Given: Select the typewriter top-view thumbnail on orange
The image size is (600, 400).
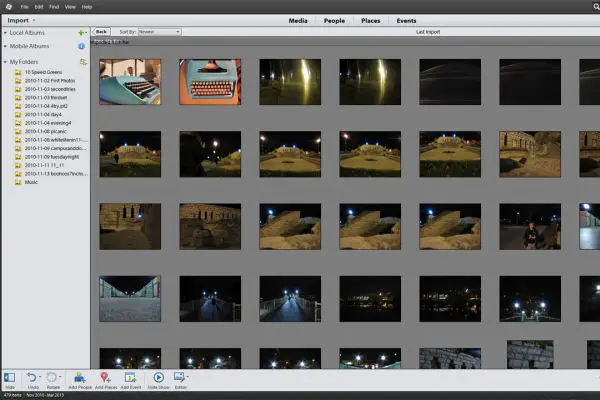Looking at the screenshot, I should tap(210, 82).
